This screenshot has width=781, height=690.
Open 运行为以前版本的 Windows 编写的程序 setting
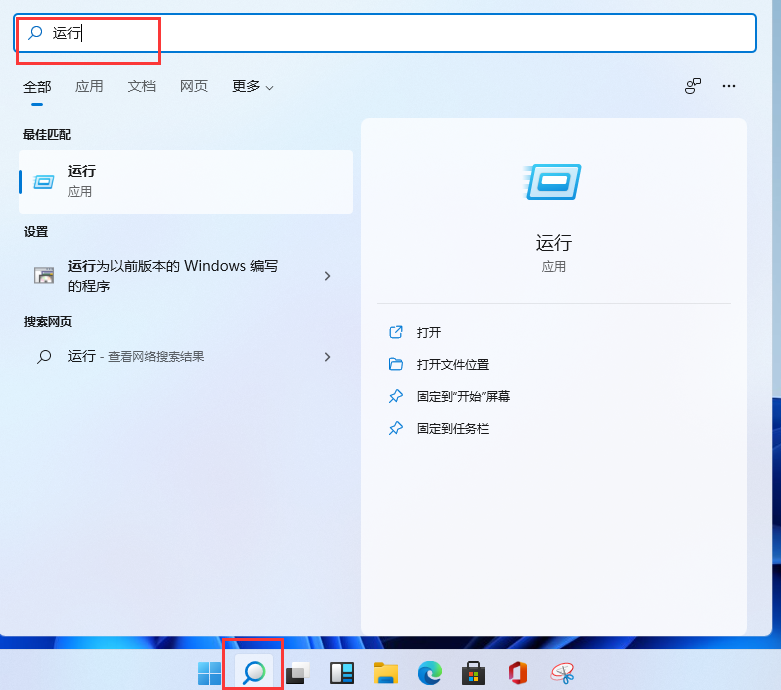186,276
